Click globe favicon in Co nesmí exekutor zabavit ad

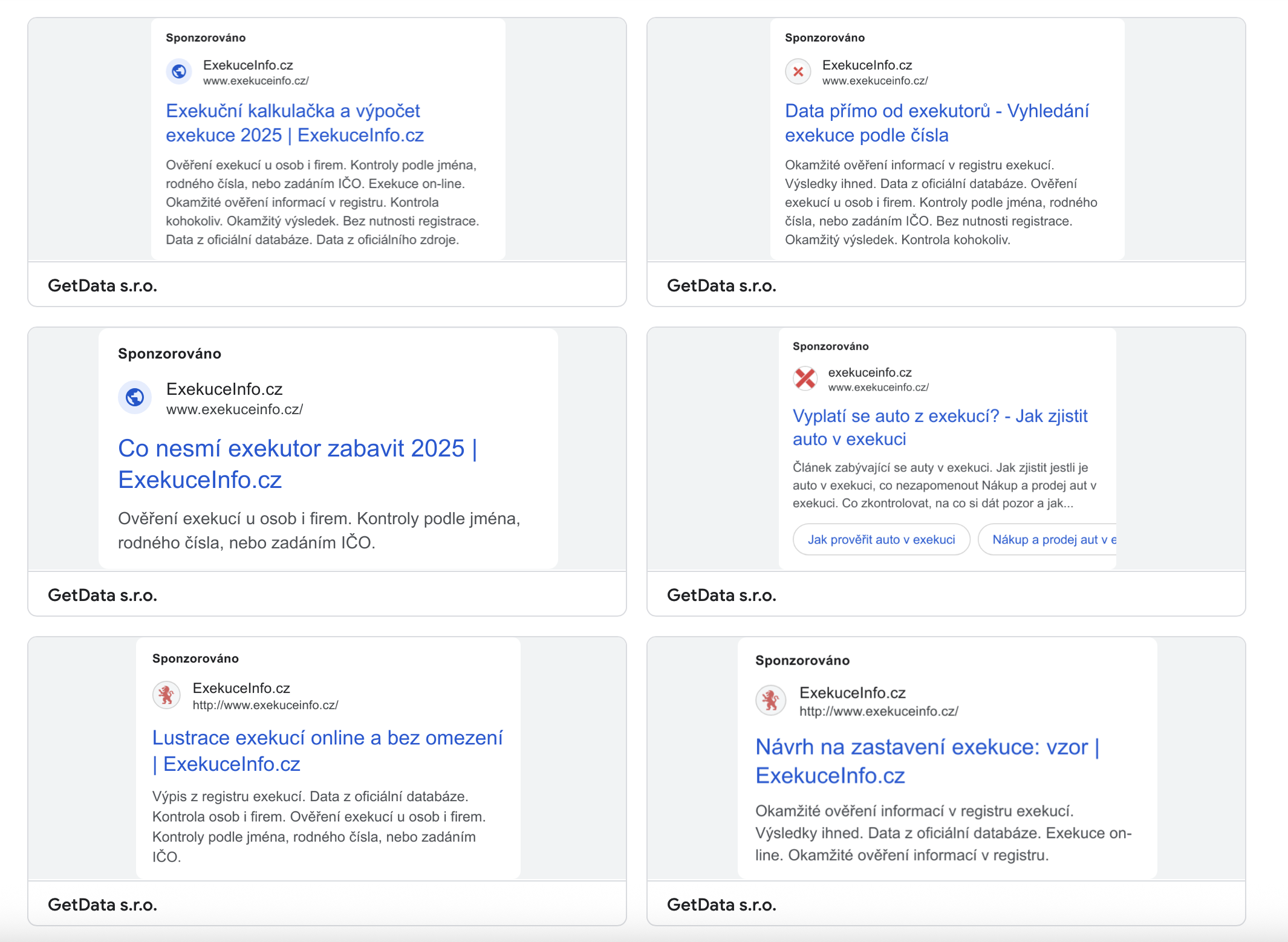(x=135, y=397)
